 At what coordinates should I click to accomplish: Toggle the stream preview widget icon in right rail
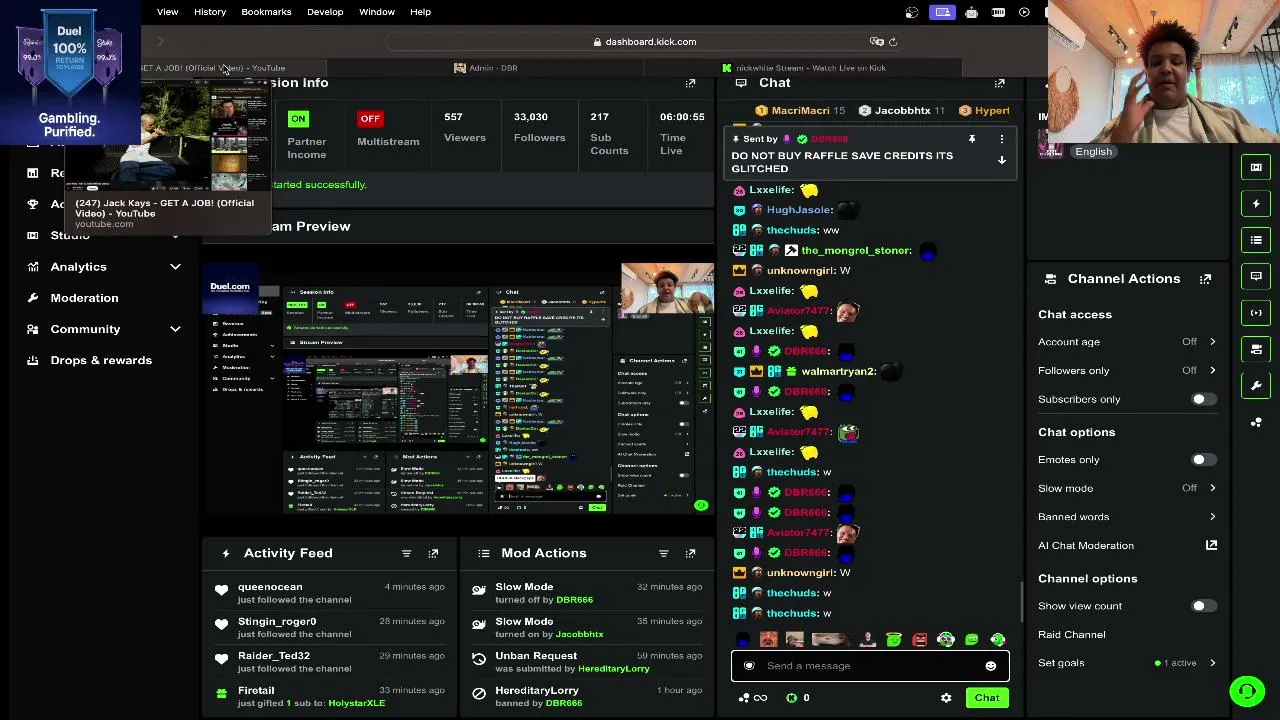pyautogui.click(x=1256, y=167)
